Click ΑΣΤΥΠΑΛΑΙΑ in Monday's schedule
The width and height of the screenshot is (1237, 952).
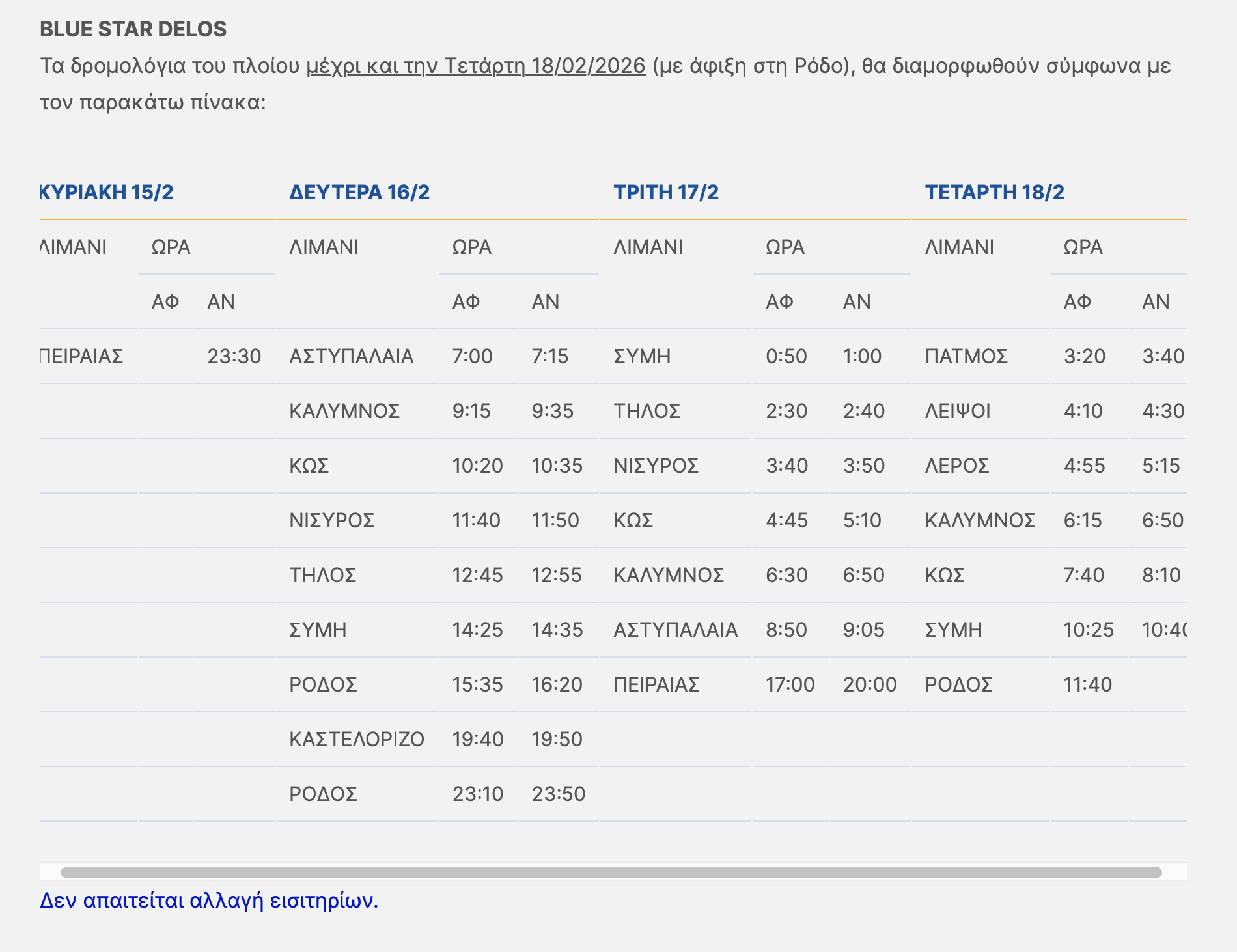[x=352, y=356]
